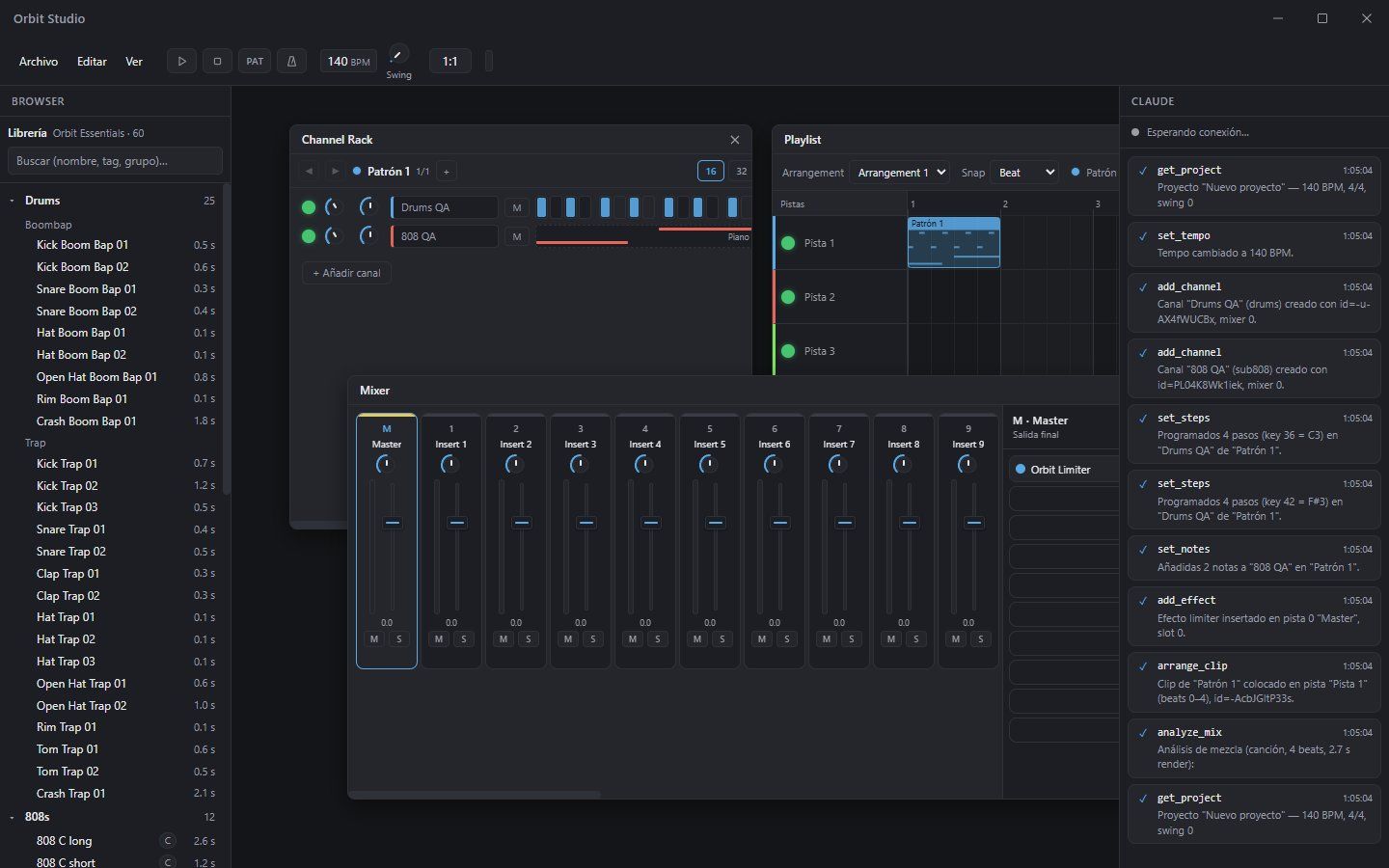Solo the Insert 1 mixer track

click(463, 638)
